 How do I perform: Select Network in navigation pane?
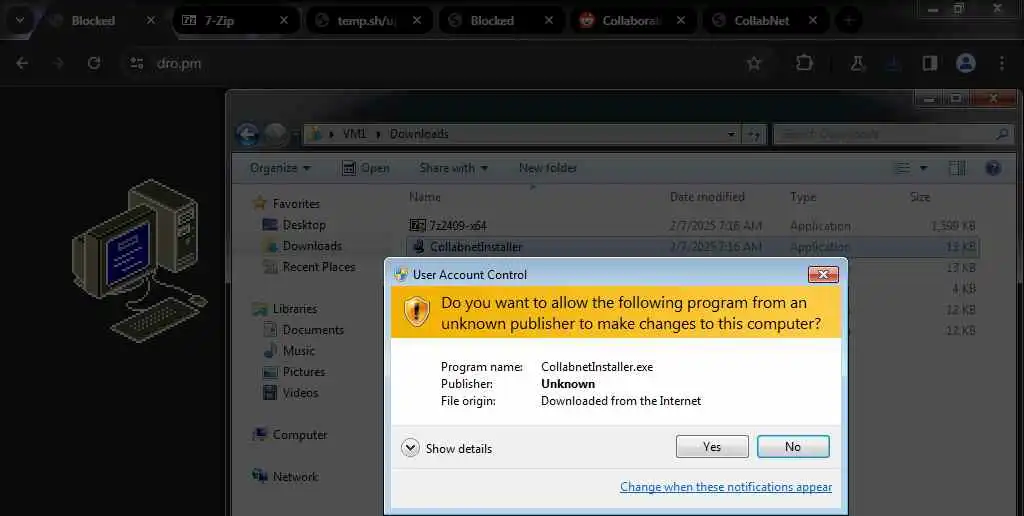coord(285,477)
